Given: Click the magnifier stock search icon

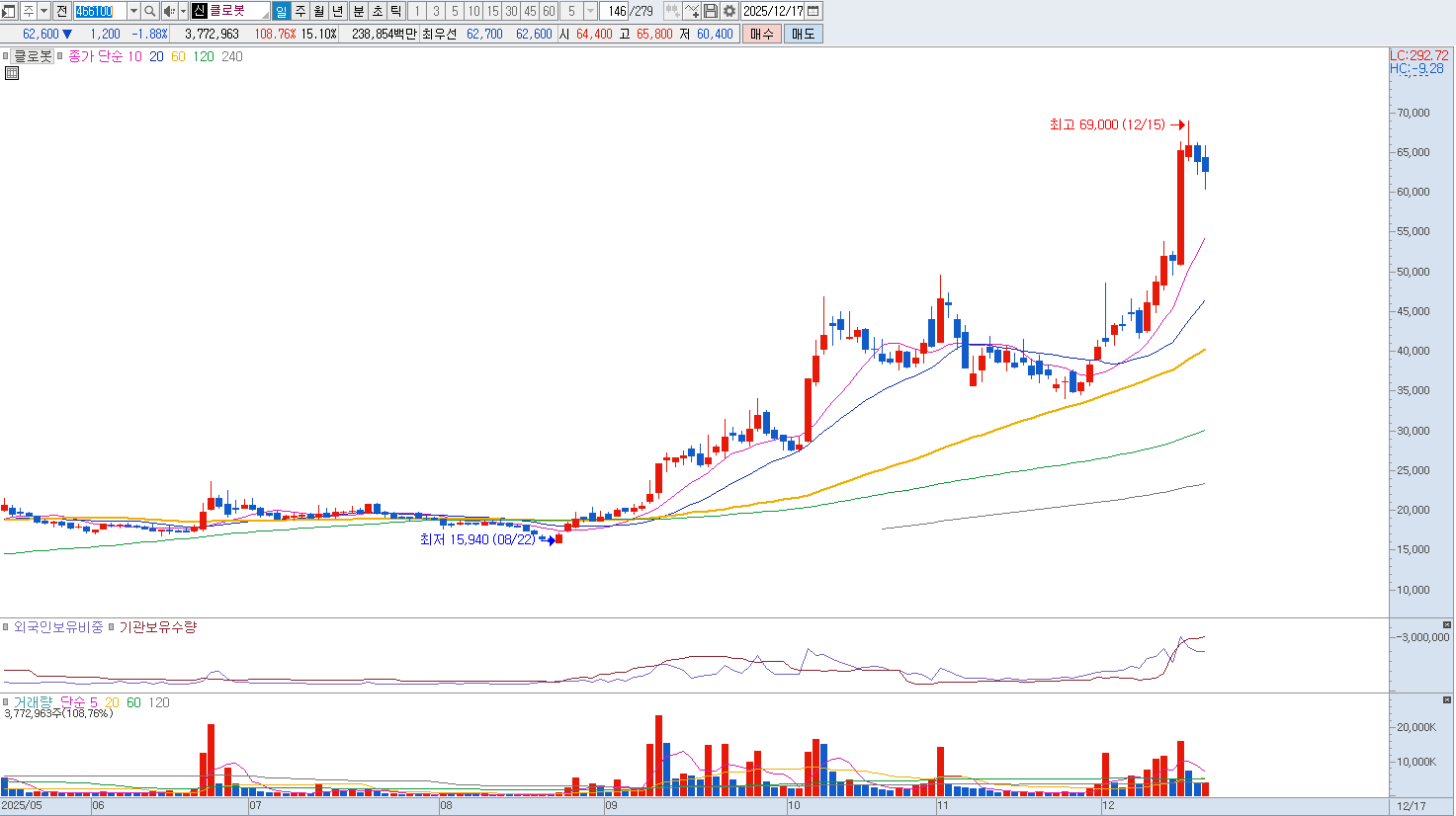Looking at the screenshot, I should pyautogui.click(x=150, y=11).
